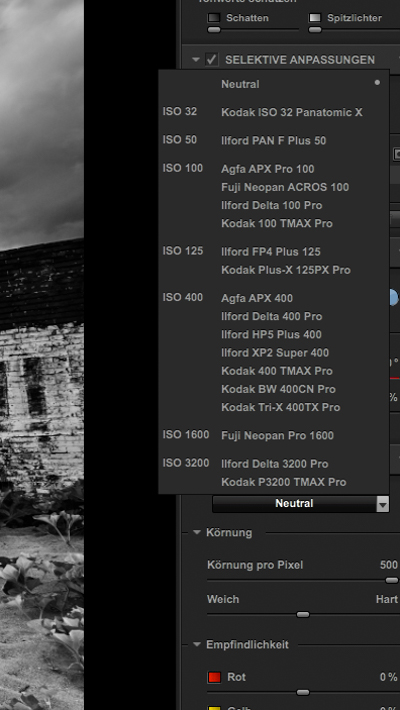Collapse the Körnung section
The width and height of the screenshot is (400, 710).
pos(197,532)
